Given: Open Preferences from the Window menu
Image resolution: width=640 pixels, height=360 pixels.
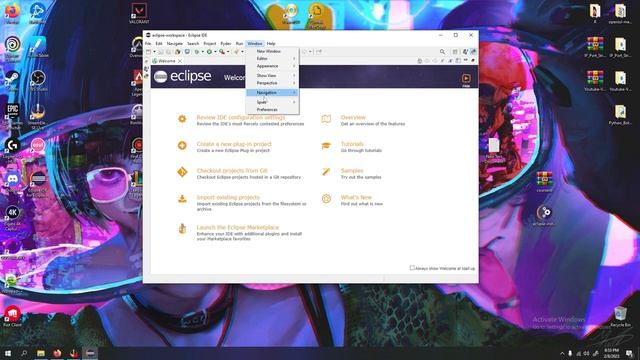Looking at the screenshot, I should (272, 110).
